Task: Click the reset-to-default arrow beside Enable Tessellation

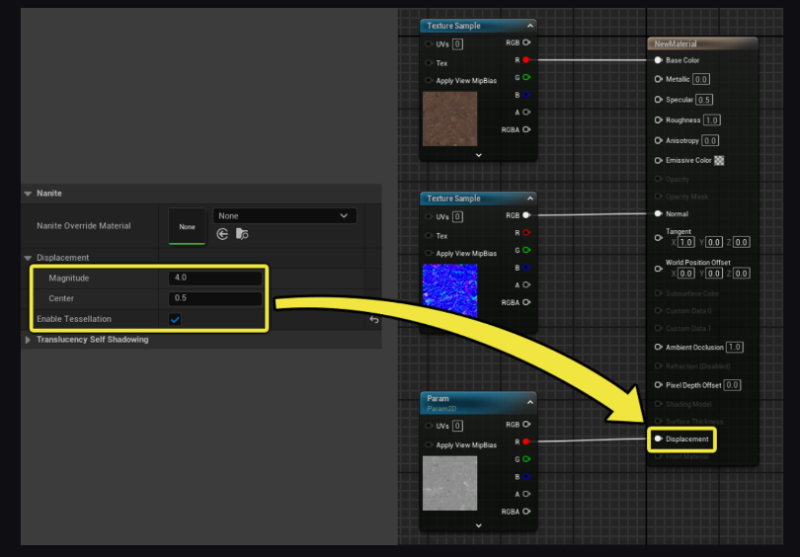Action: coord(374,319)
